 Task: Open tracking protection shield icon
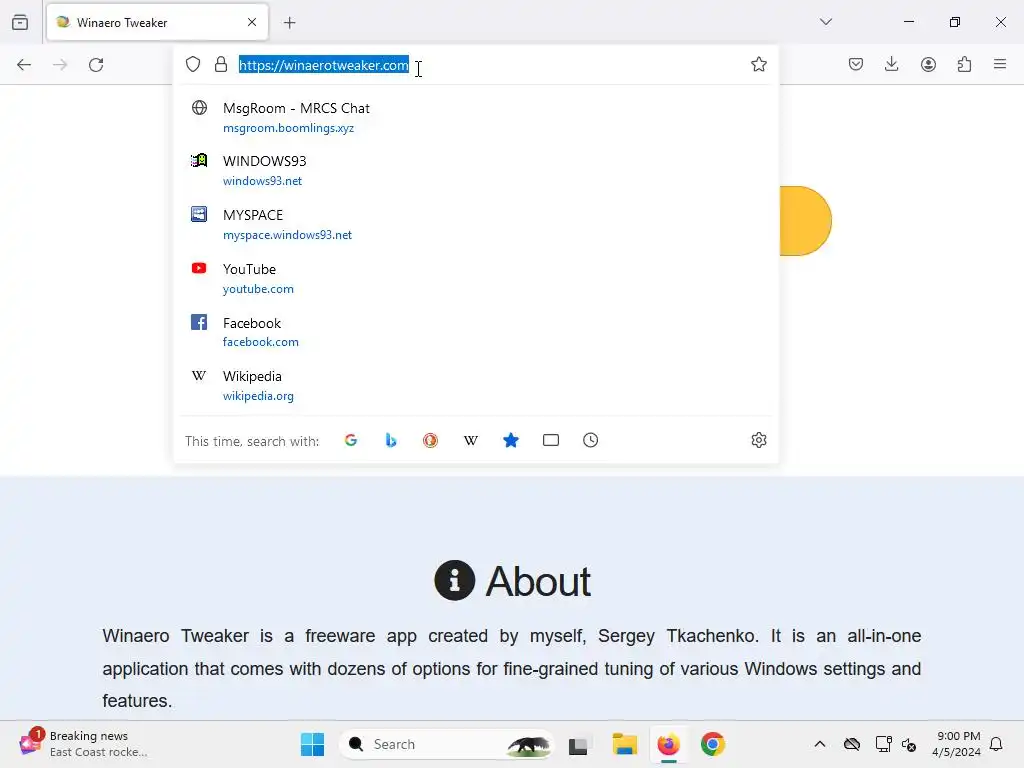coord(193,64)
